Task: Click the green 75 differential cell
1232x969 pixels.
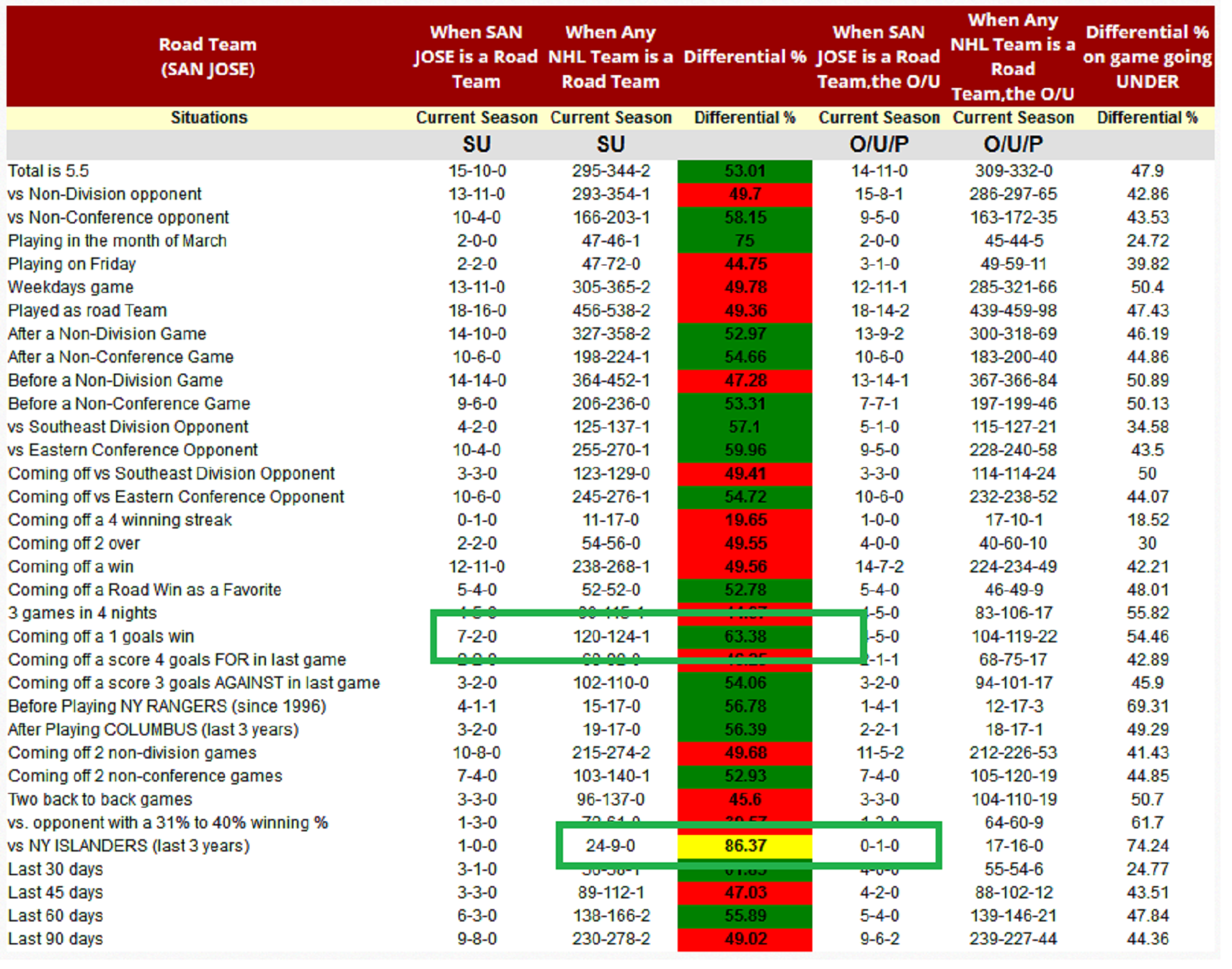Action: 745,241
